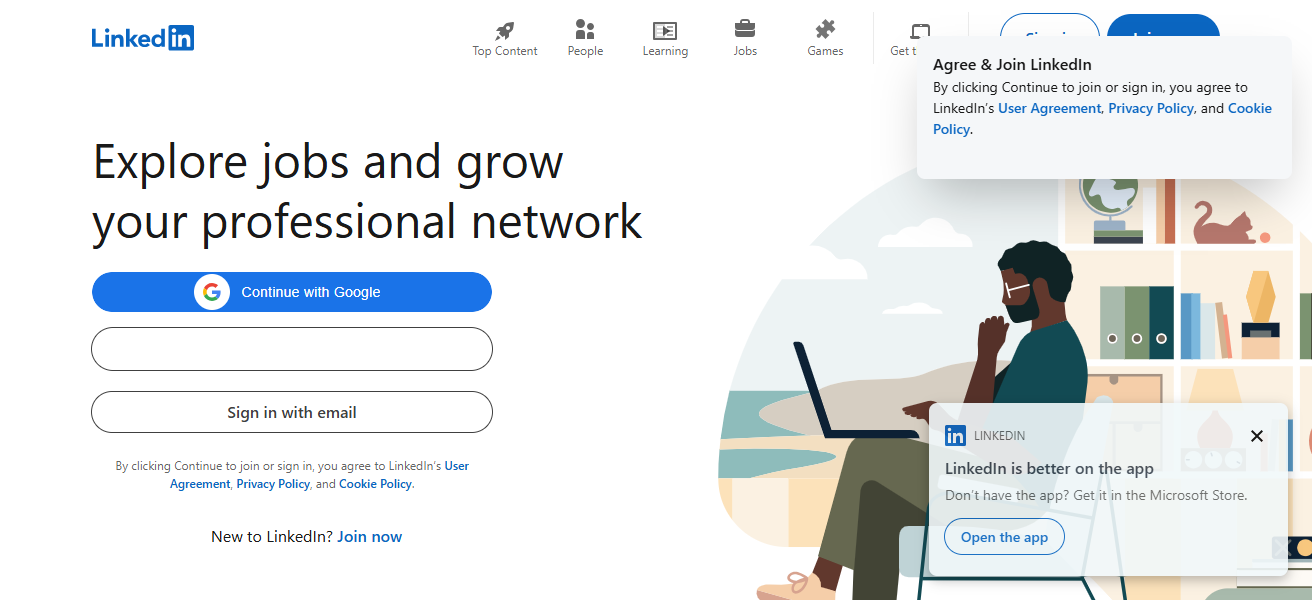Open Privacy Policy link under Sign in with email
1312x600 pixels.
coord(273,484)
